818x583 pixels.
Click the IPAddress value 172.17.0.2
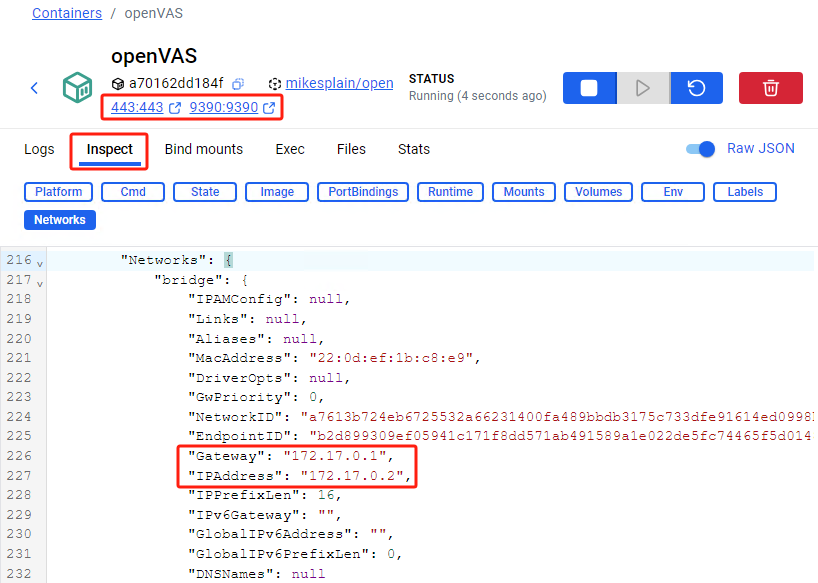(352, 476)
